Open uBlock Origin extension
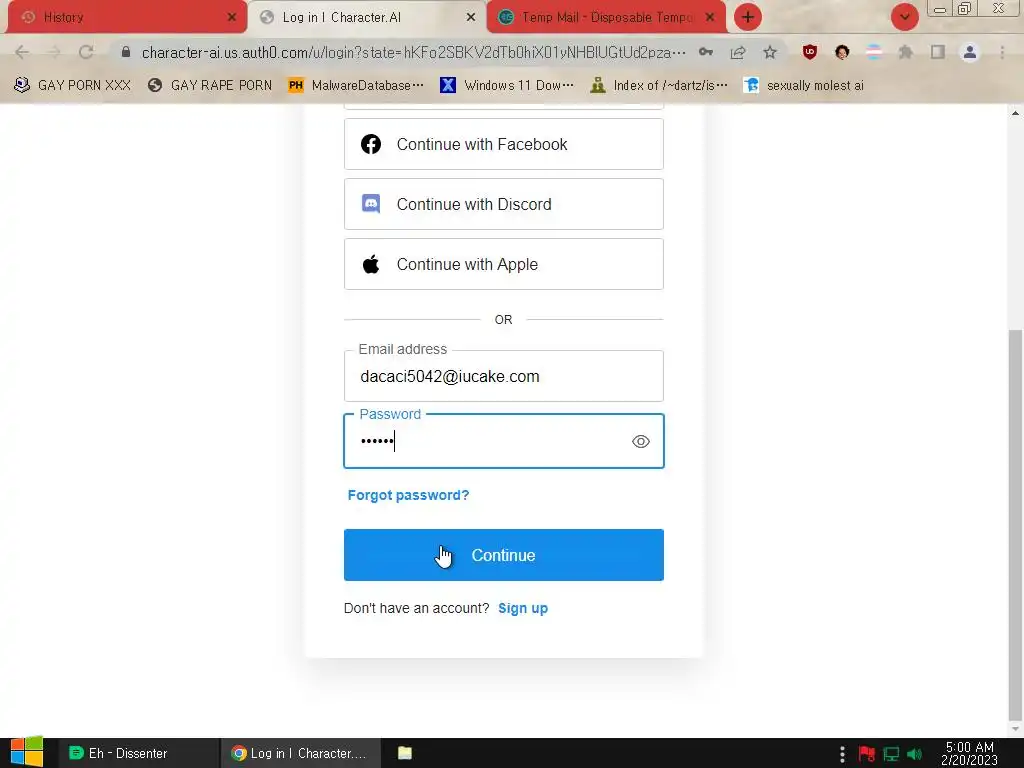Viewport: 1024px width, 768px height. [810, 52]
